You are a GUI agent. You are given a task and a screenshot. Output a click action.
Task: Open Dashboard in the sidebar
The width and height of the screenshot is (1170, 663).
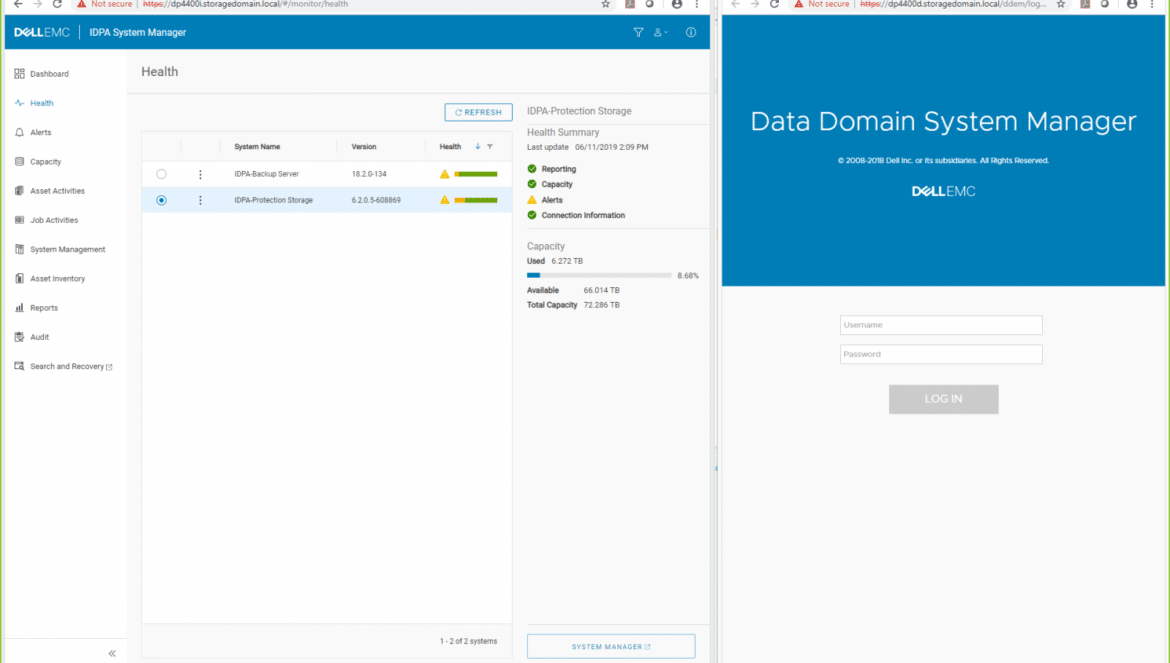click(49, 74)
